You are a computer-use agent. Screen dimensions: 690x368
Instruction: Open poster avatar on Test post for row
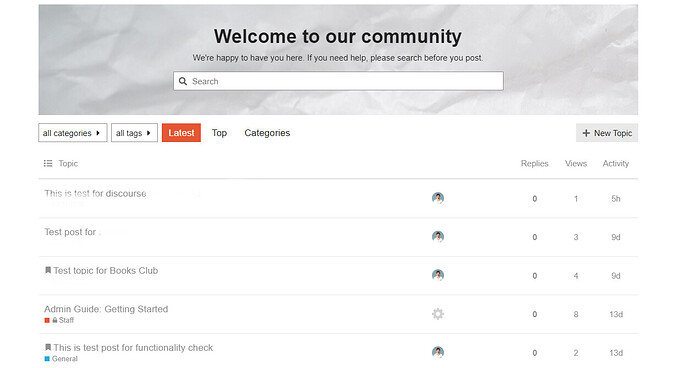438,237
